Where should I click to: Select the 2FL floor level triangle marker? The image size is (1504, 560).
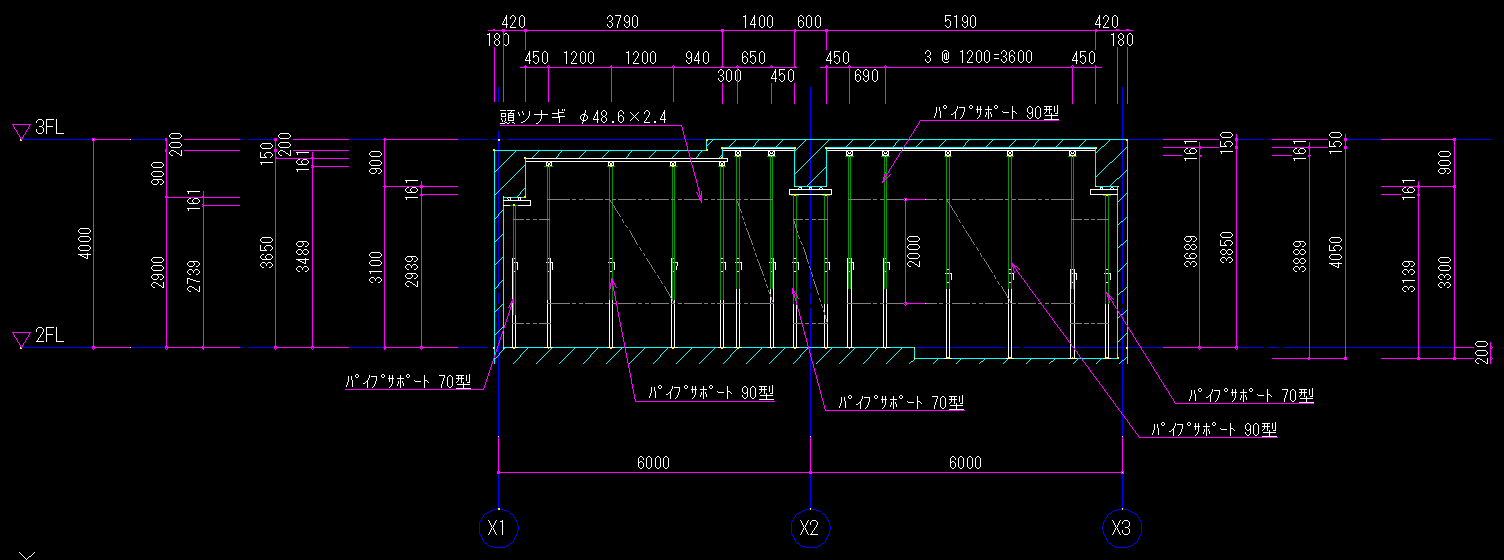click(20, 340)
